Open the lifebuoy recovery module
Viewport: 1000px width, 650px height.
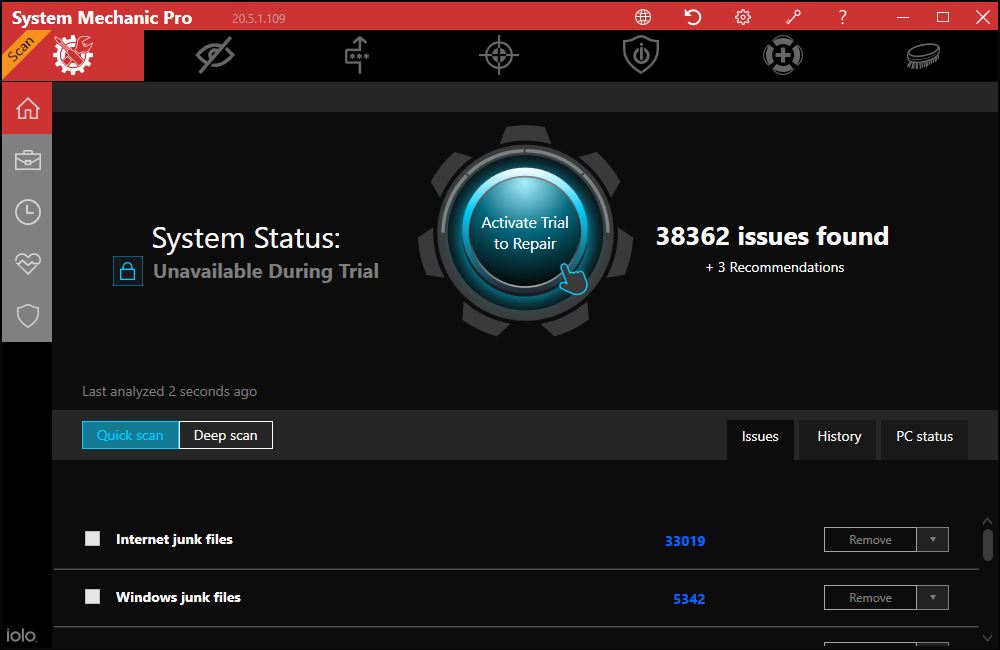783,55
